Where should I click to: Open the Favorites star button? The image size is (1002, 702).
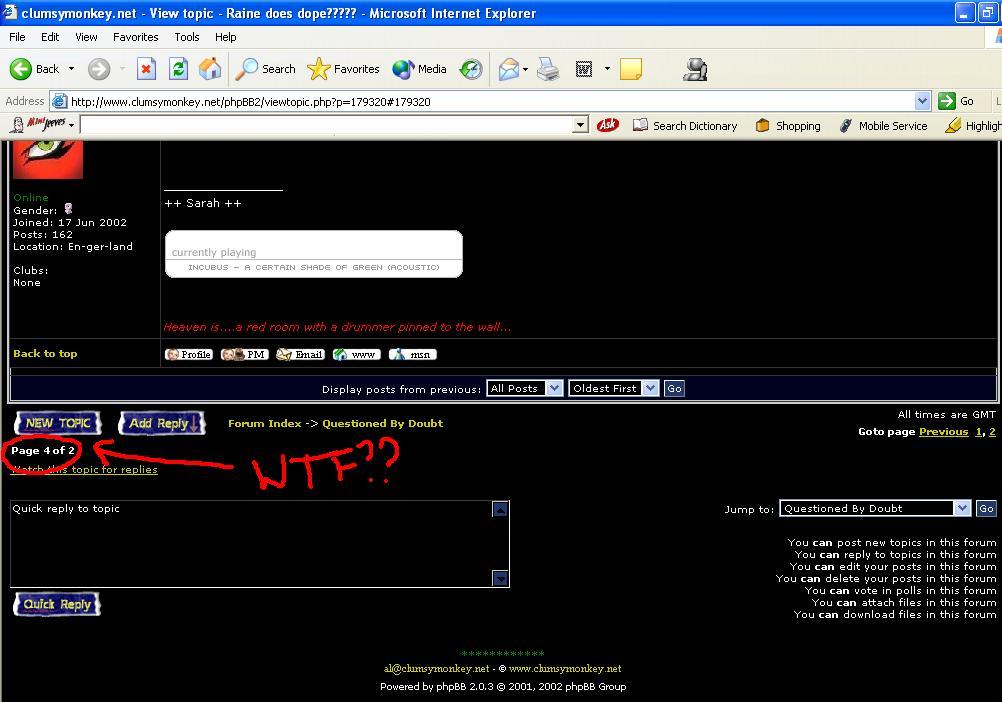click(x=344, y=69)
